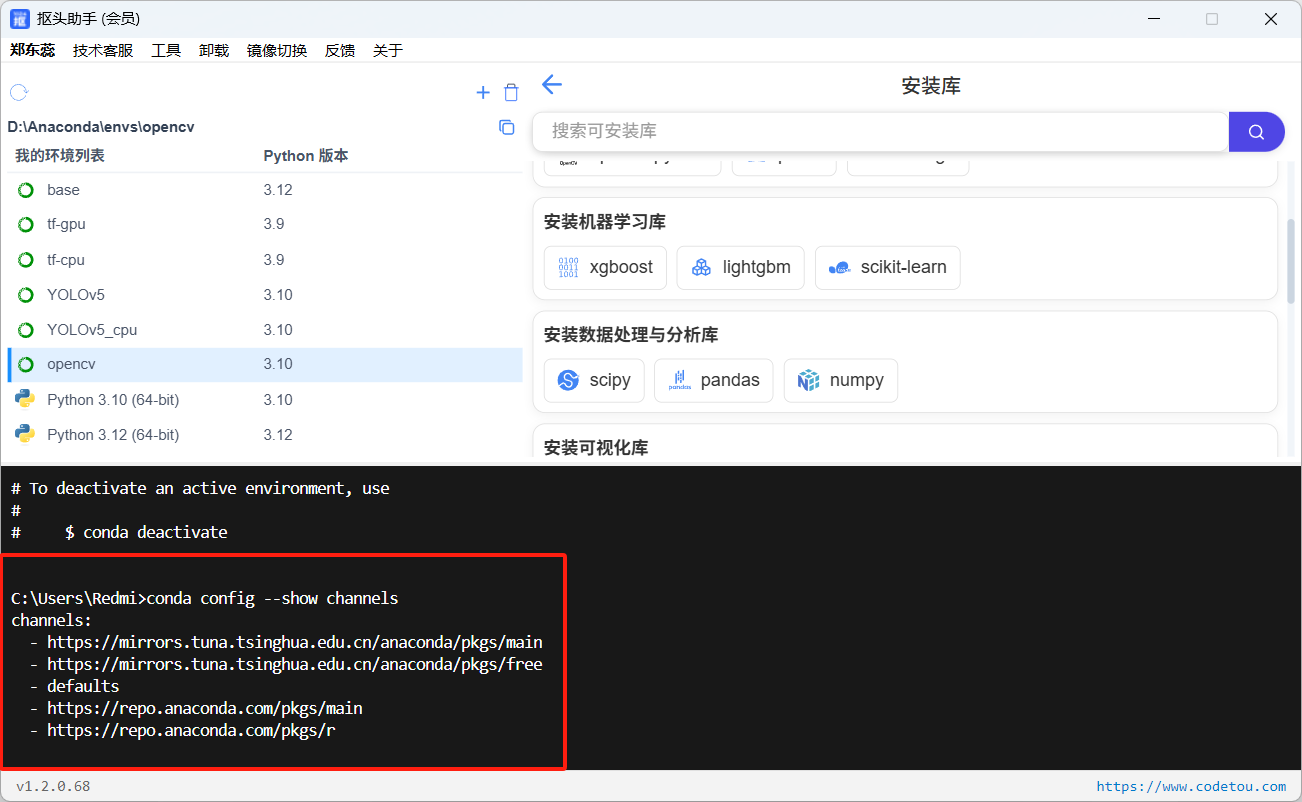Select the YOLOv5 environment
Image resolution: width=1302 pixels, height=802 pixels.
(x=265, y=295)
